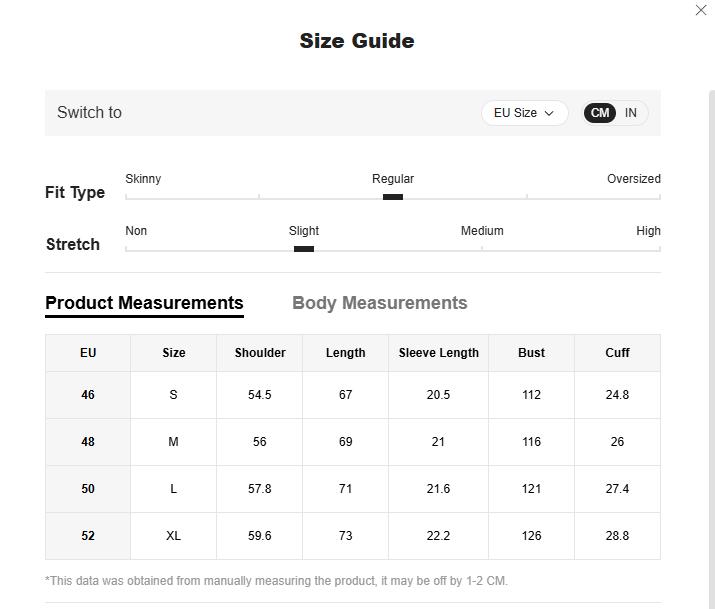The height and width of the screenshot is (609, 715).
Task: Select the EU 52 row label
Action: point(88,536)
